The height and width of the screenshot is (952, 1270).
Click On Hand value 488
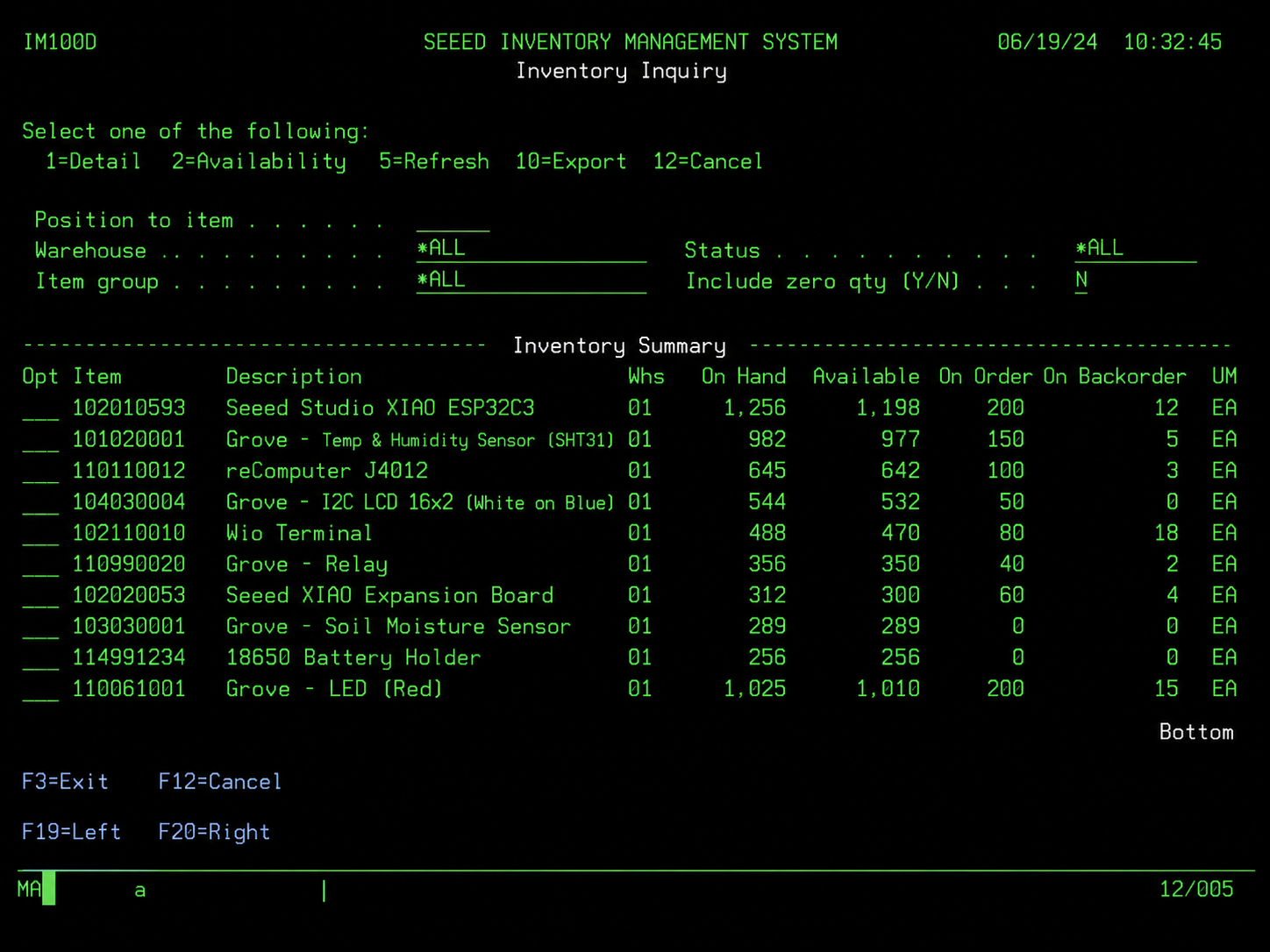click(x=767, y=533)
